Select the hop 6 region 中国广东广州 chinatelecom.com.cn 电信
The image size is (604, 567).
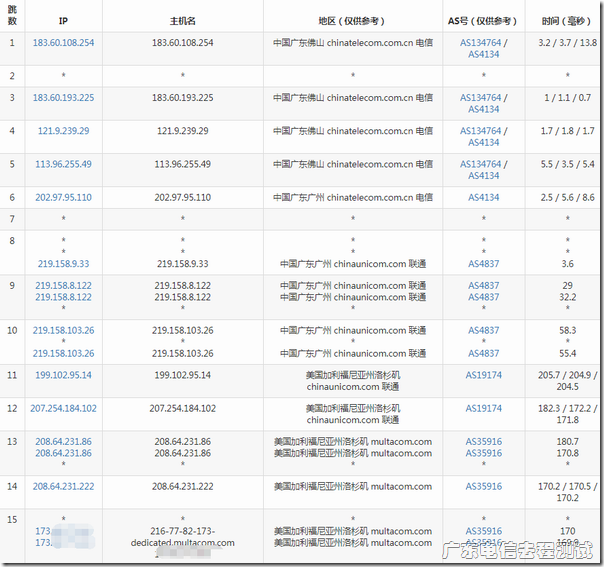(x=353, y=198)
